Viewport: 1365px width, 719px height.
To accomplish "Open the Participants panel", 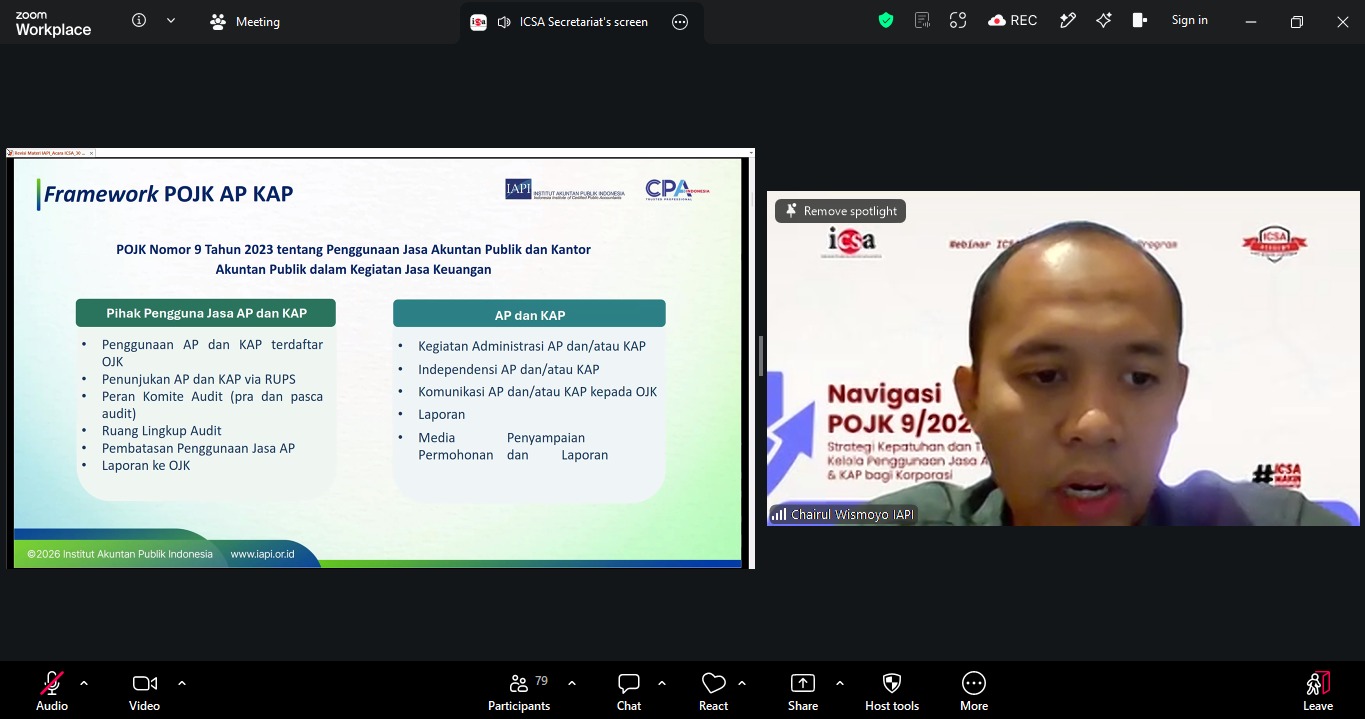I will click(x=519, y=690).
